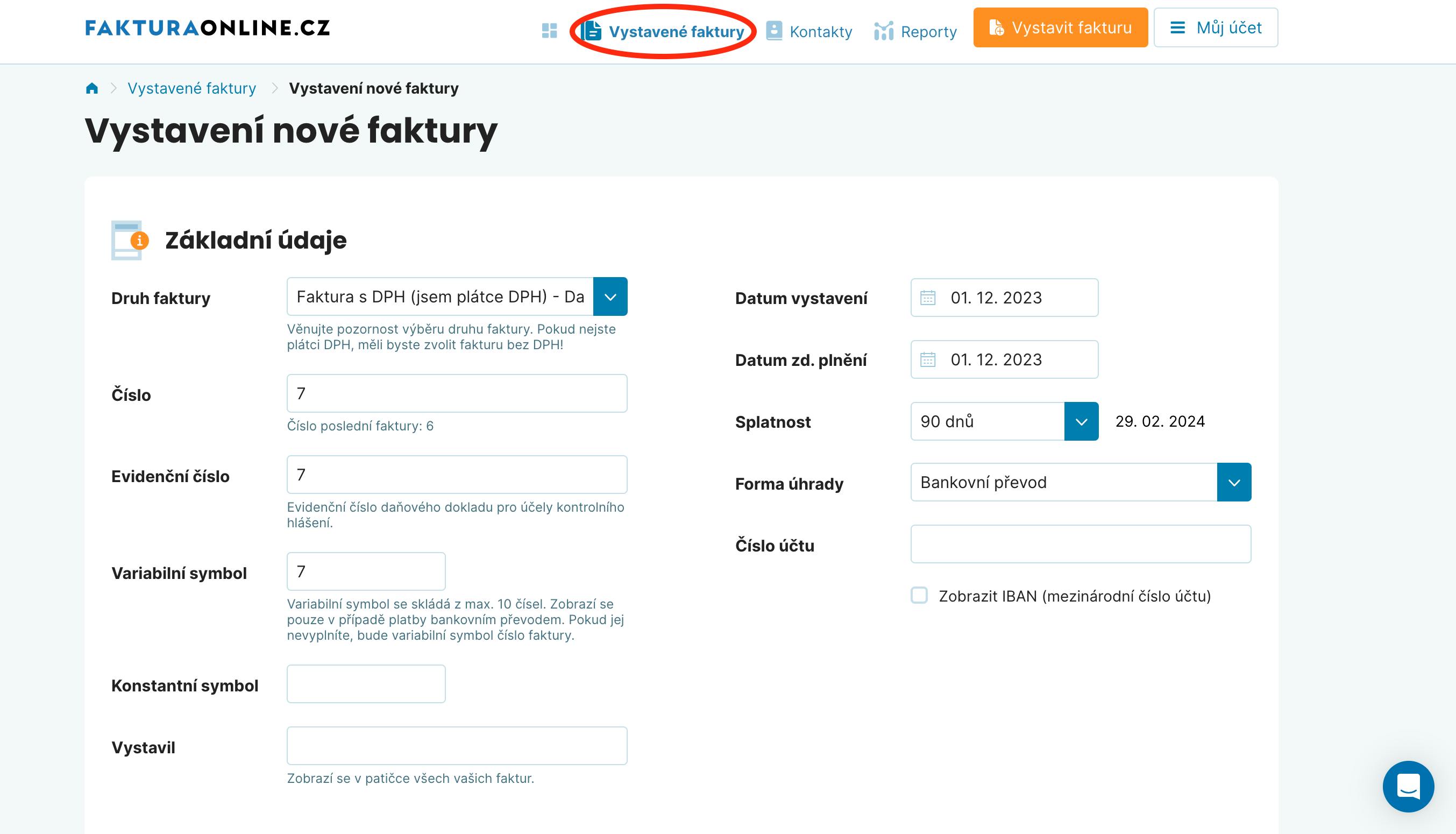Open calendar icon for Datum vystavení
This screenshot has width=1456, height=834.
click(x=927, y=298)
